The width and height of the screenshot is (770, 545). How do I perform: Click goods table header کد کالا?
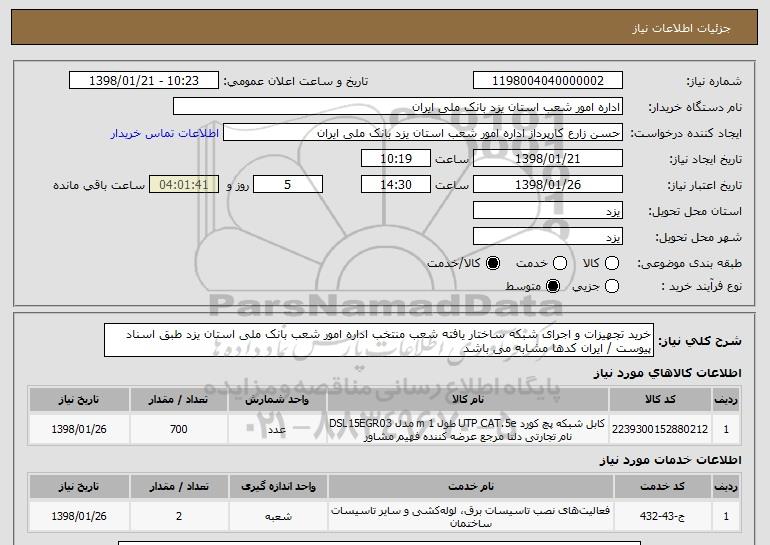click(x=660, y=400)
